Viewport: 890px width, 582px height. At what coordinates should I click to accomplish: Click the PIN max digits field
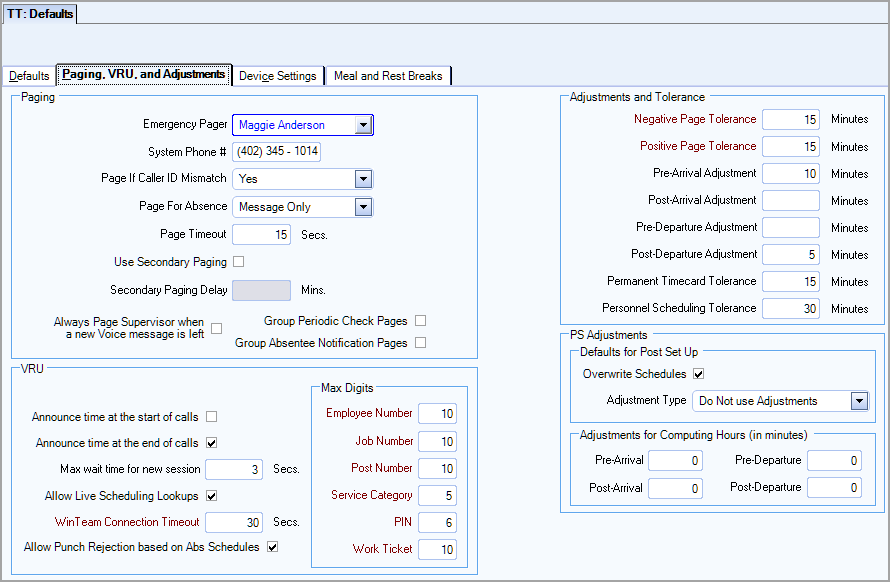[437, 522]
